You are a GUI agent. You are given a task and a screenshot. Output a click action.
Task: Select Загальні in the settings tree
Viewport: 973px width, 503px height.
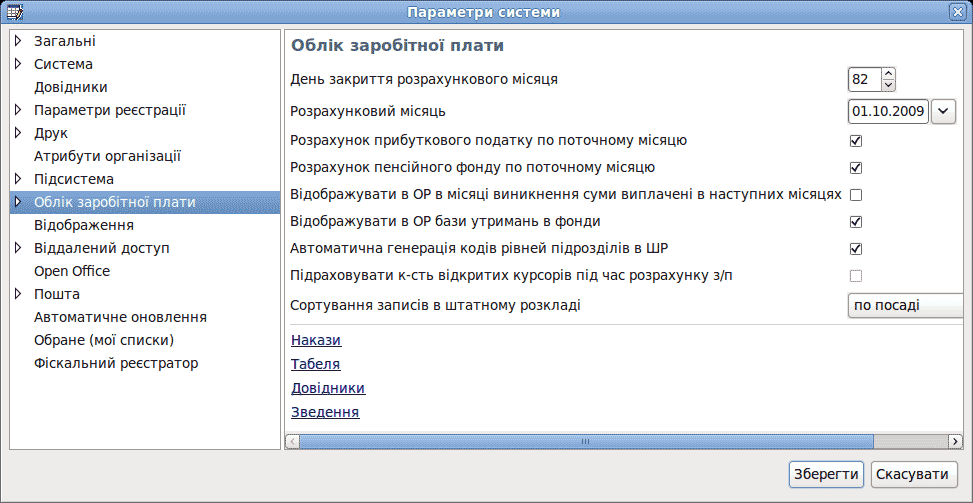coord(65,41)
